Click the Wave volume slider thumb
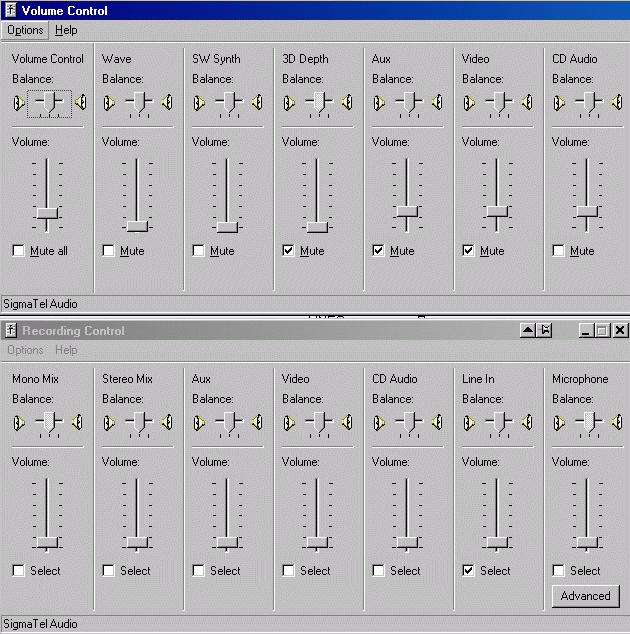630x634 pixels. coord(137,226)
